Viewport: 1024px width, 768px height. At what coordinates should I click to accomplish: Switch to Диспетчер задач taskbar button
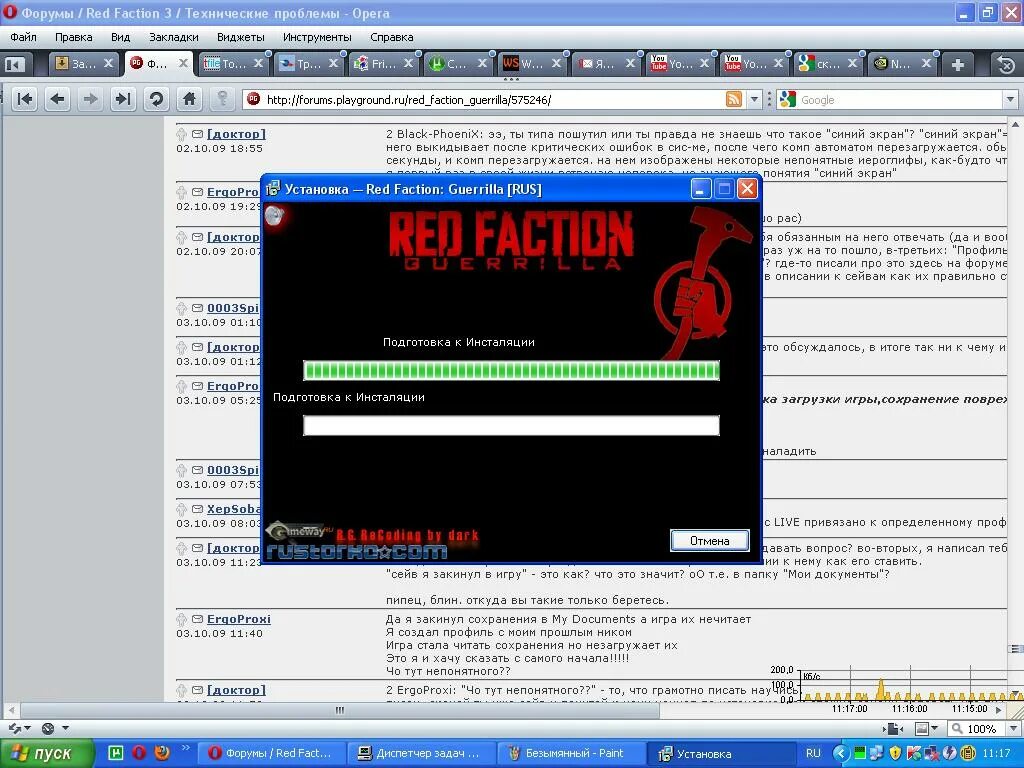click(421, 754)
